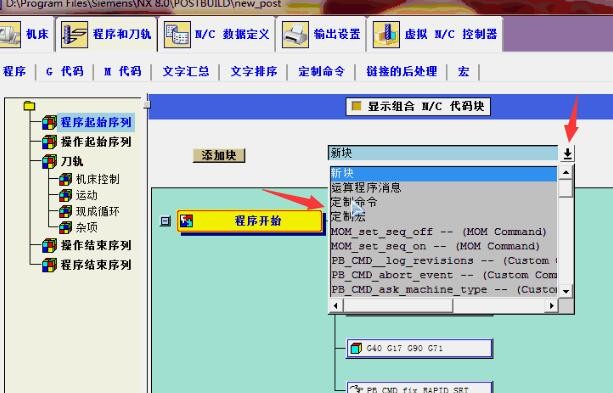The image size is (613, 393).
Task: Switch to the G 代码 sub-tab
Action: point(65,72)
